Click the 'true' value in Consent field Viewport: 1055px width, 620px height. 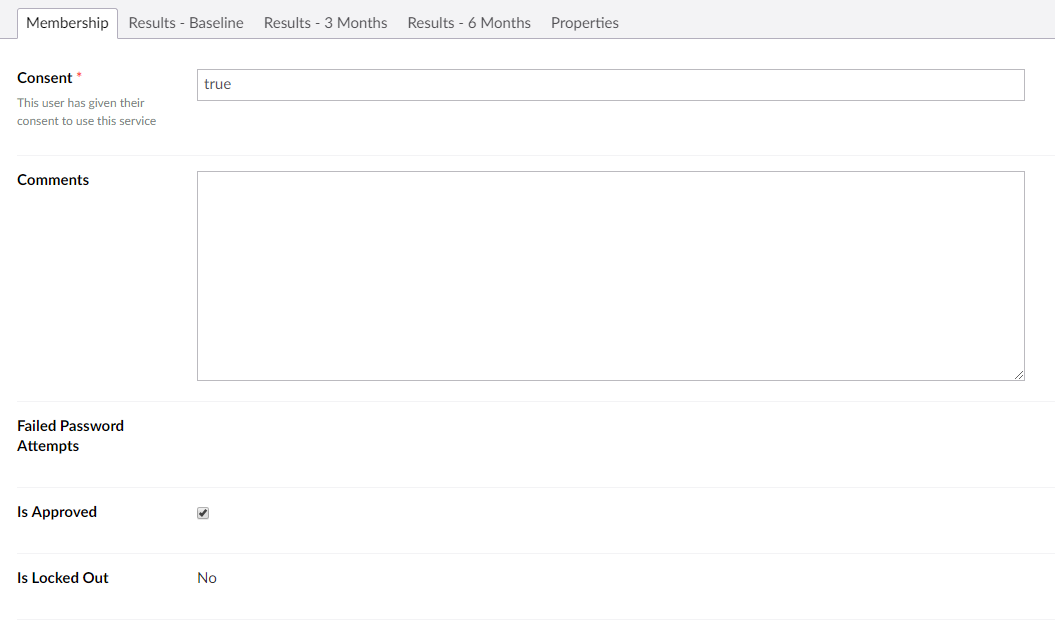pos(218,85)
